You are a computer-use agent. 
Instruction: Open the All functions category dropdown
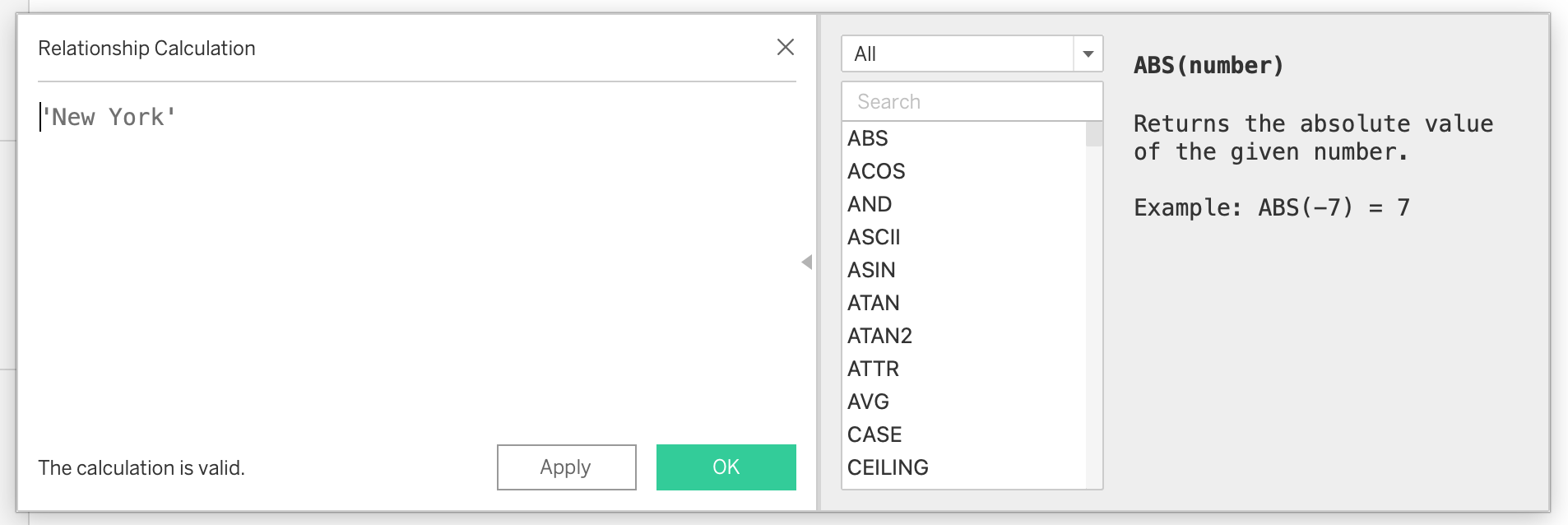[958, 54]
